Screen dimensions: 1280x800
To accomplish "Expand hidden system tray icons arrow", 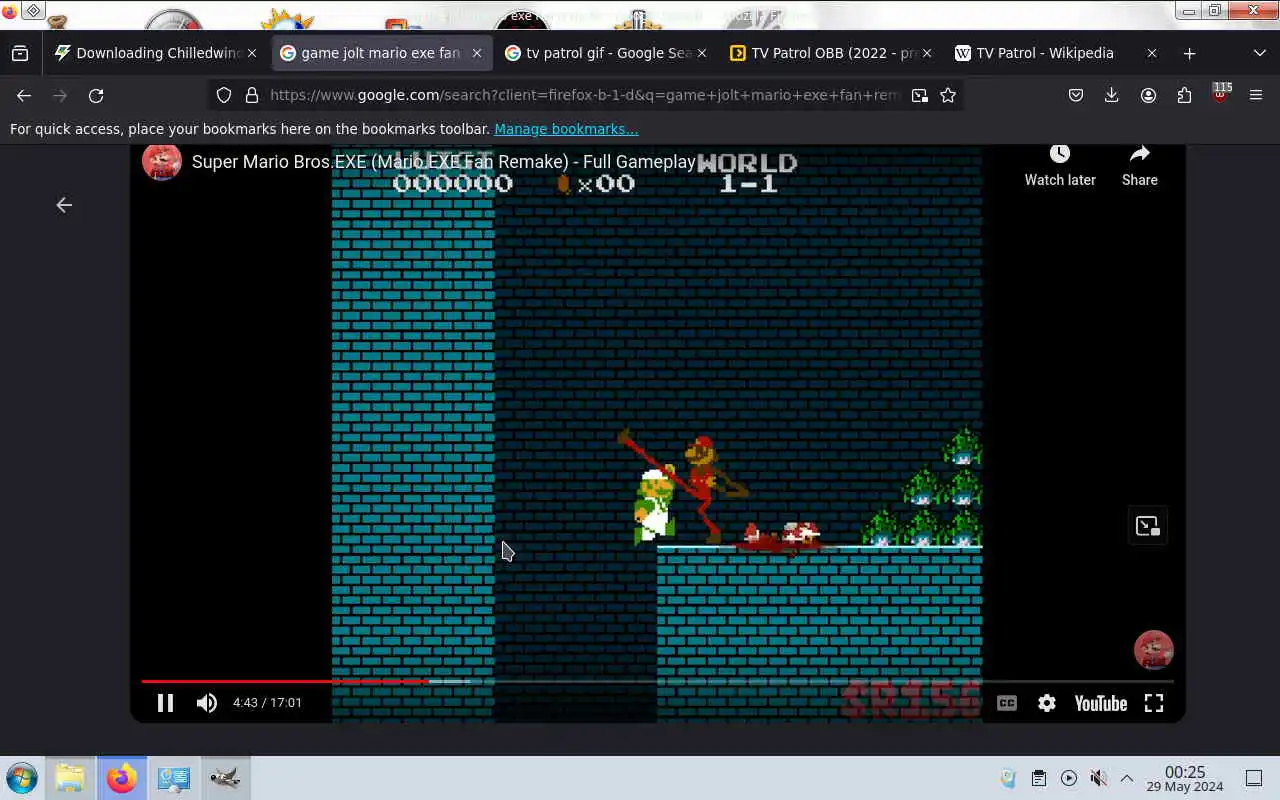I will (x=1127, y=778).
